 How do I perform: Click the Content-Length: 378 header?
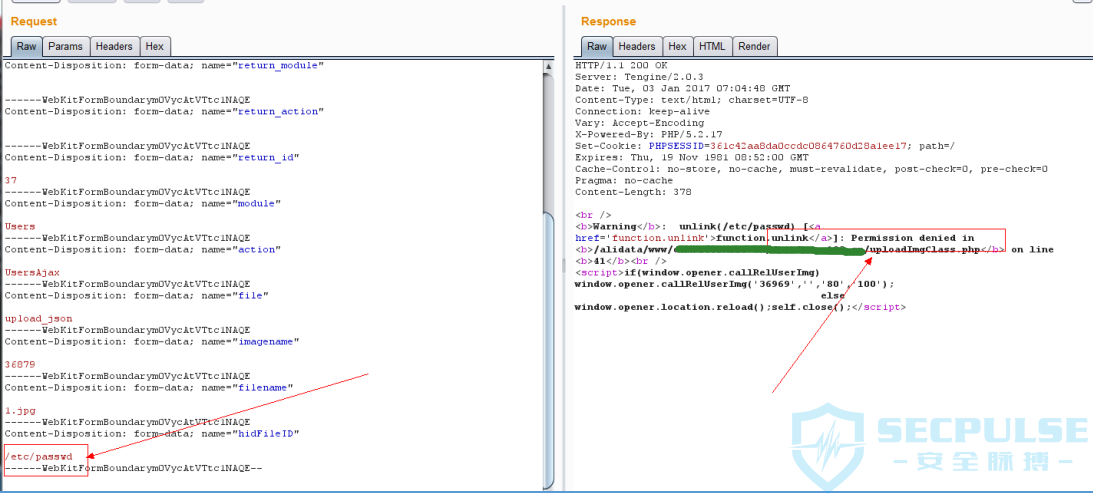[x=633, y=192]
